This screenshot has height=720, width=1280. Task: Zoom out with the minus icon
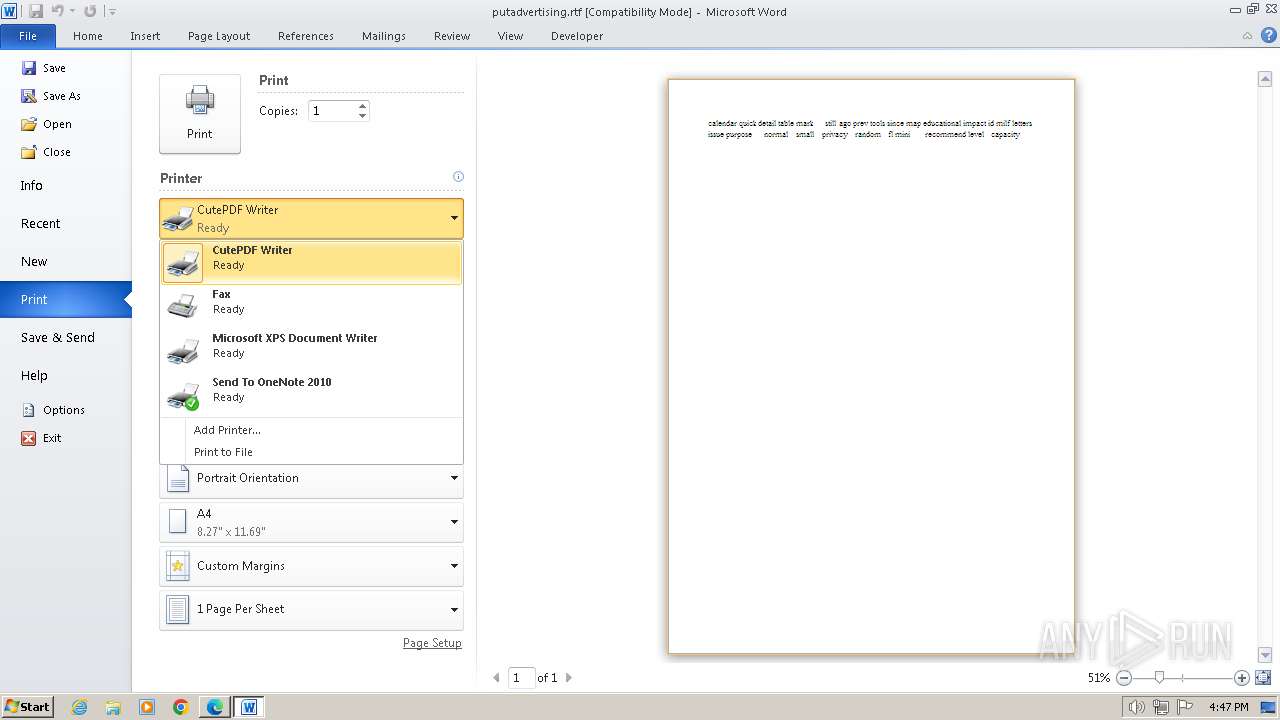[x=1124, y=678]
